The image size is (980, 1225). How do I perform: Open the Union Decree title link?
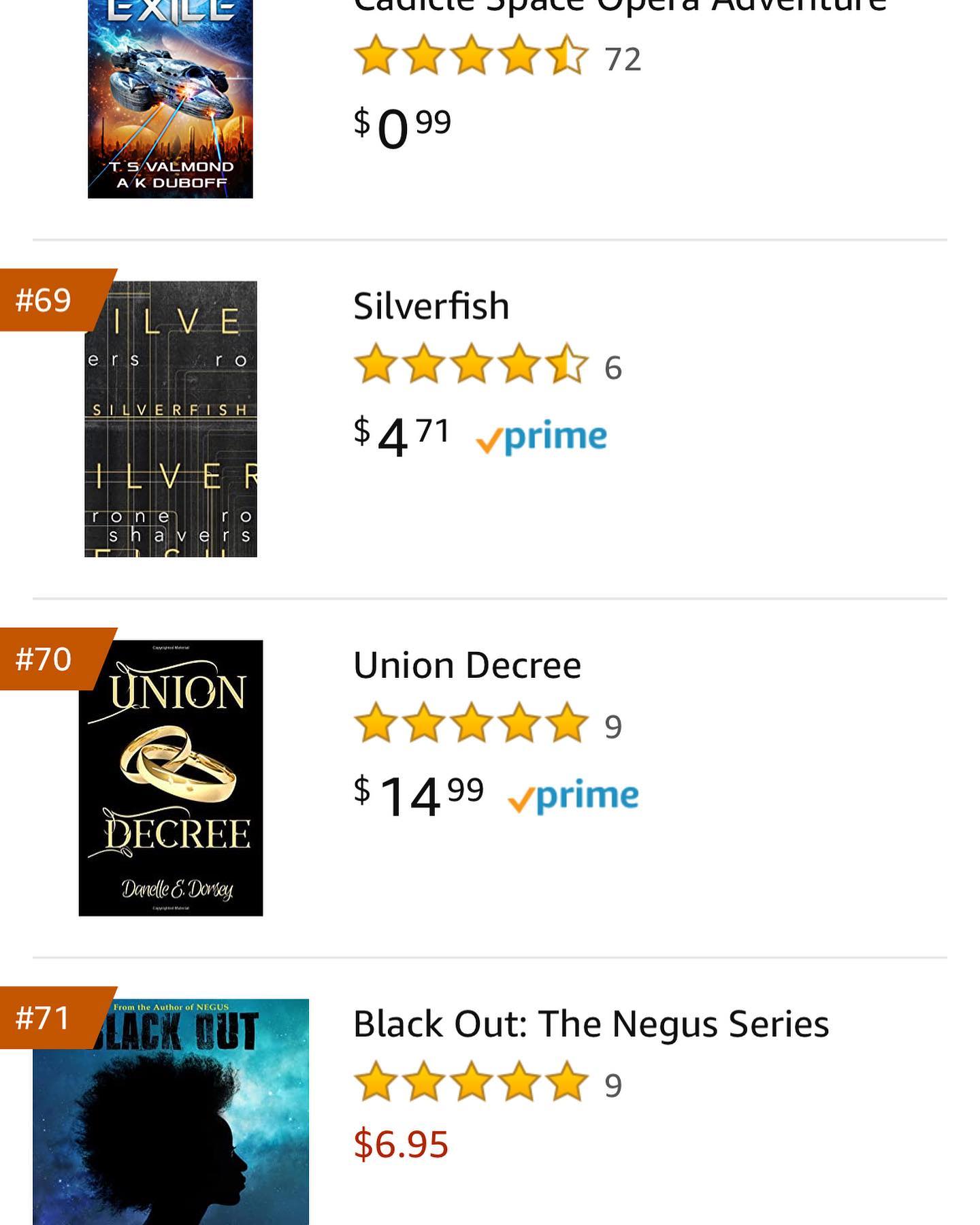click(467, 665)
